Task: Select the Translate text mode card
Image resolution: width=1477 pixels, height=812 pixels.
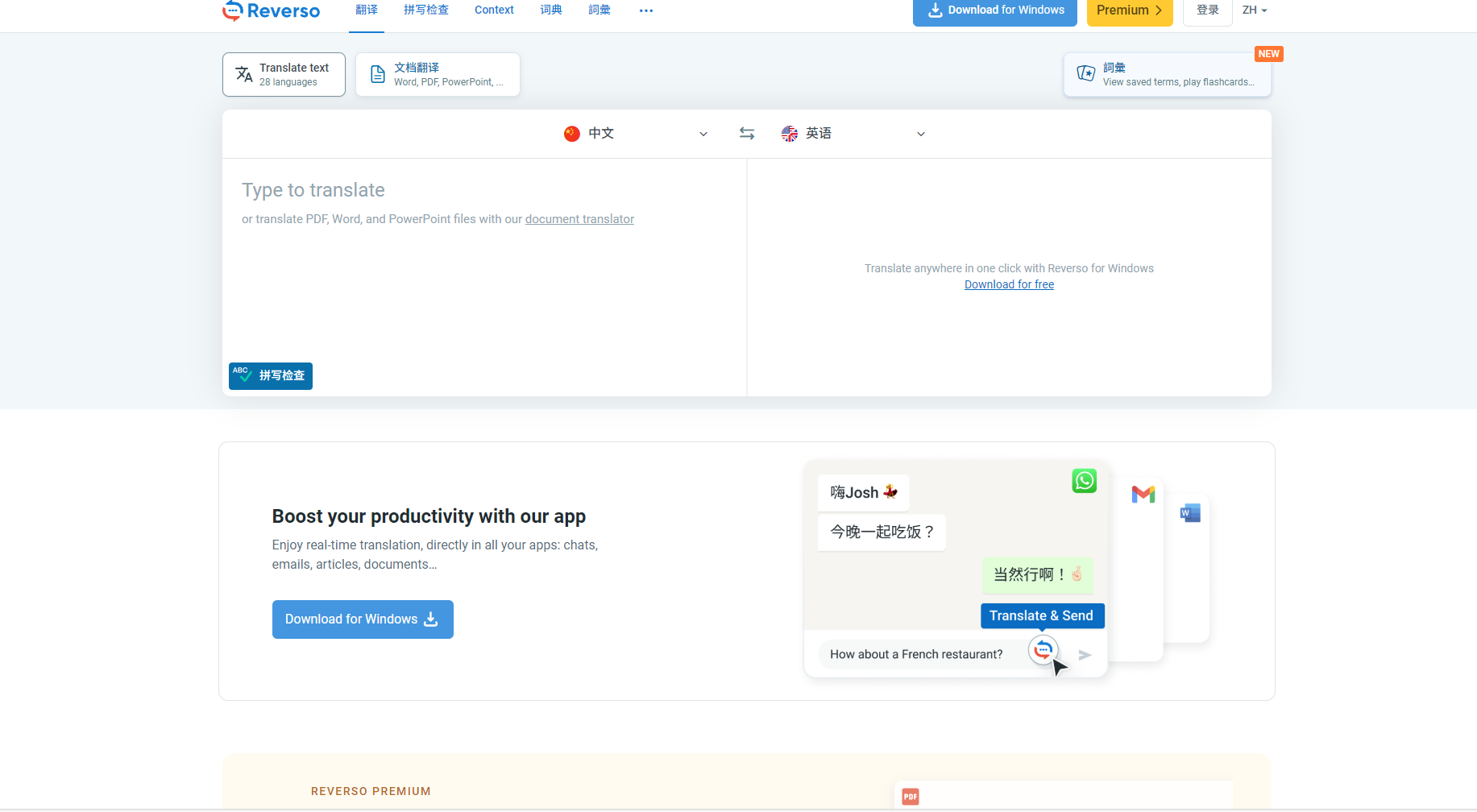Action: pos(284,74)
